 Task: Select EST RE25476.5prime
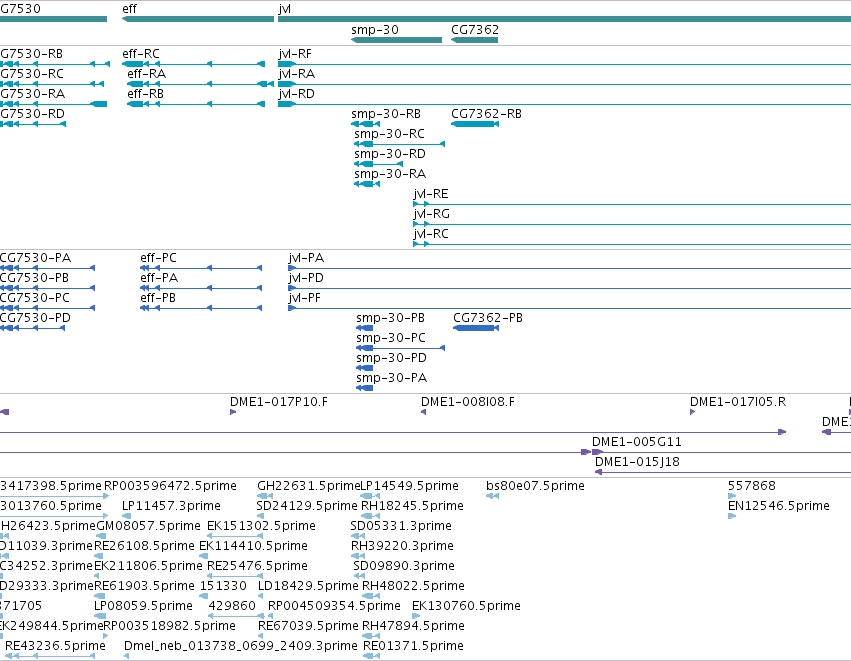pyautogui.click(x=236, y=577)
